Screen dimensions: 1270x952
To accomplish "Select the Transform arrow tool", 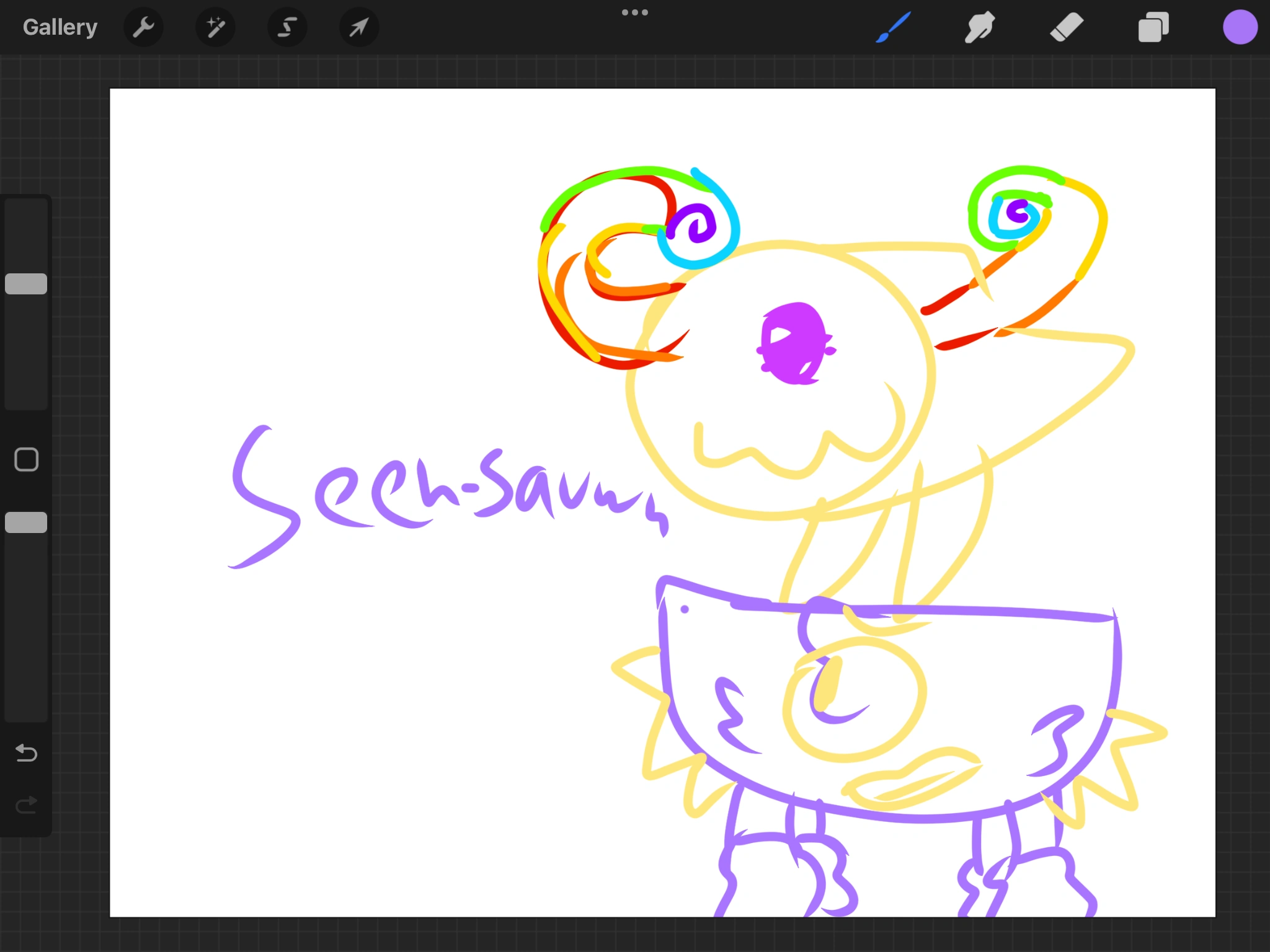I will pyautogui.click(x=359, y=27).
